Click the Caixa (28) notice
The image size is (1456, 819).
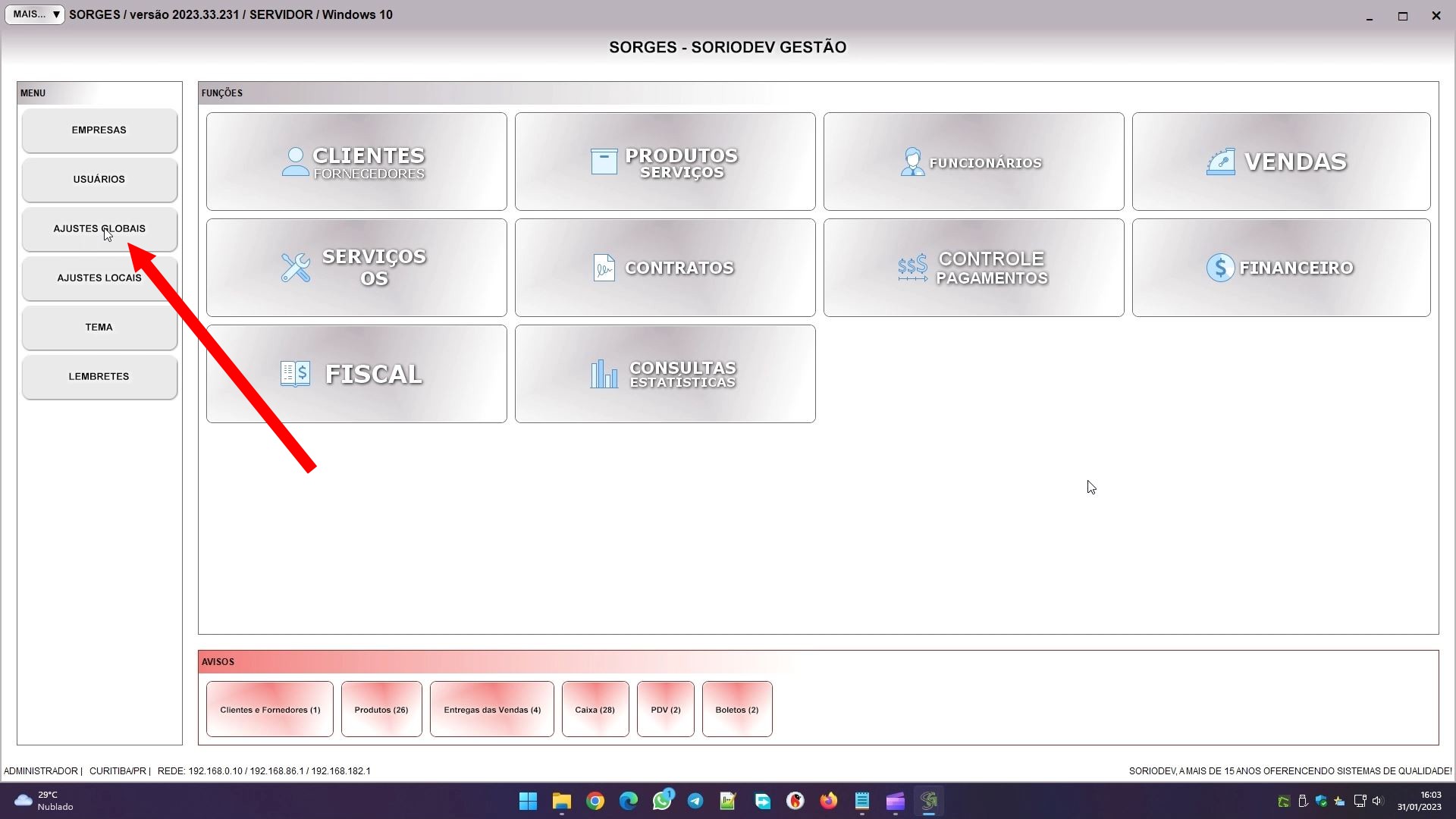click(595, 709)
